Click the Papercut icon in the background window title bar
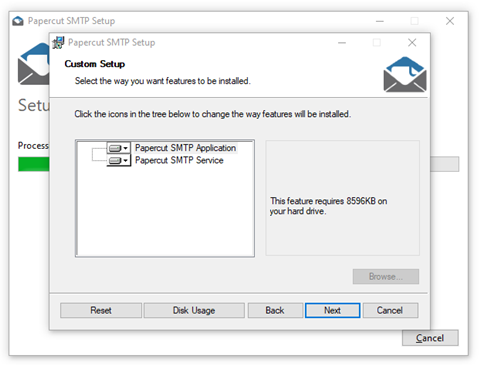The width and height of the screenshot is (480, 365). [x=18, y=21]
